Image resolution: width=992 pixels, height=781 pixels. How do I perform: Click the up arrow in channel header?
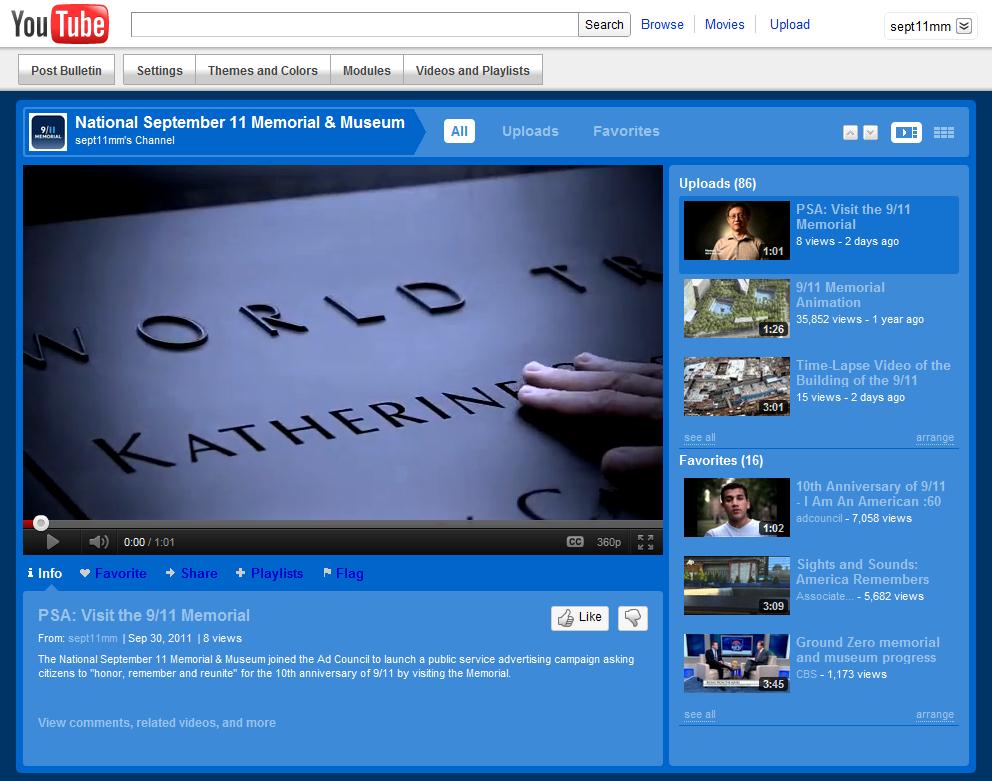tap(850, 133)
